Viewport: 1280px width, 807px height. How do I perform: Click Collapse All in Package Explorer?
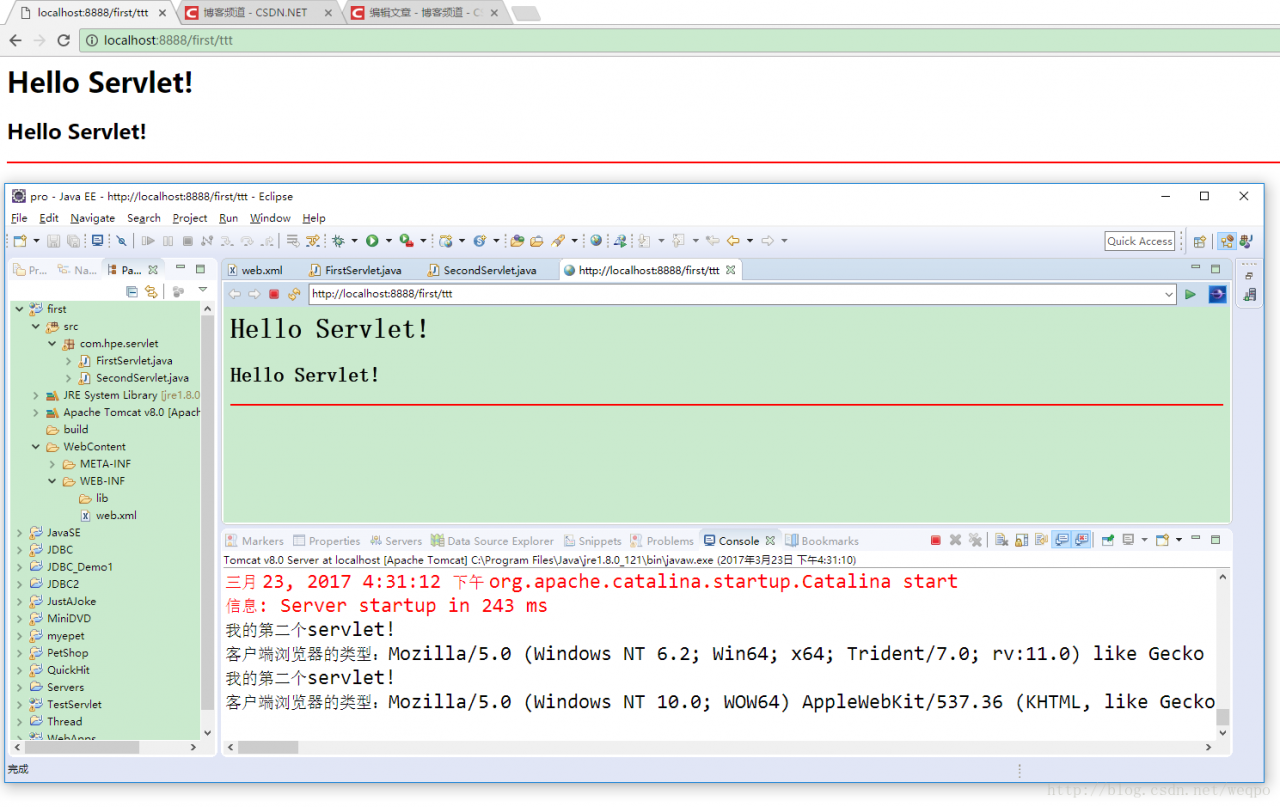132,291
